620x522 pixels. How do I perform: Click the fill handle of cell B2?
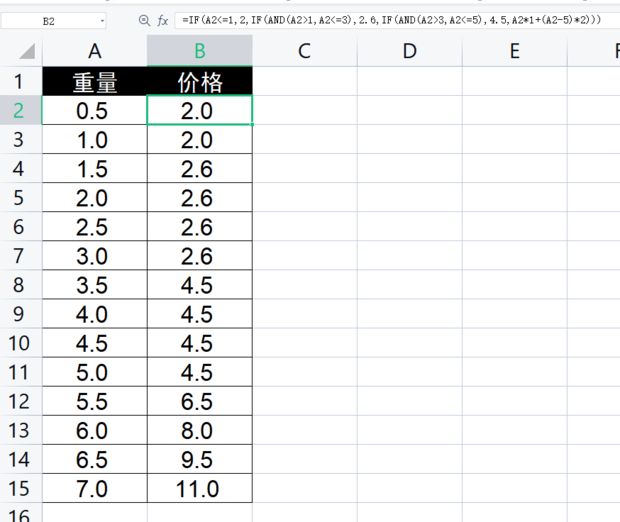[252, 124]
